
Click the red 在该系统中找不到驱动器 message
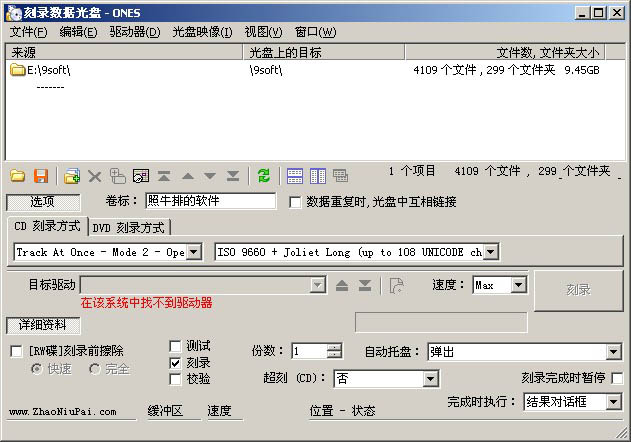tap(146, 303)
